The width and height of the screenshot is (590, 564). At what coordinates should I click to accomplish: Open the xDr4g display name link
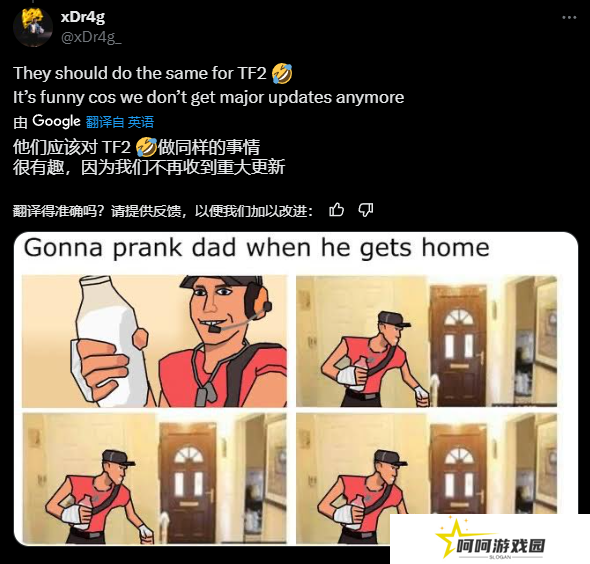click(83, 17)
